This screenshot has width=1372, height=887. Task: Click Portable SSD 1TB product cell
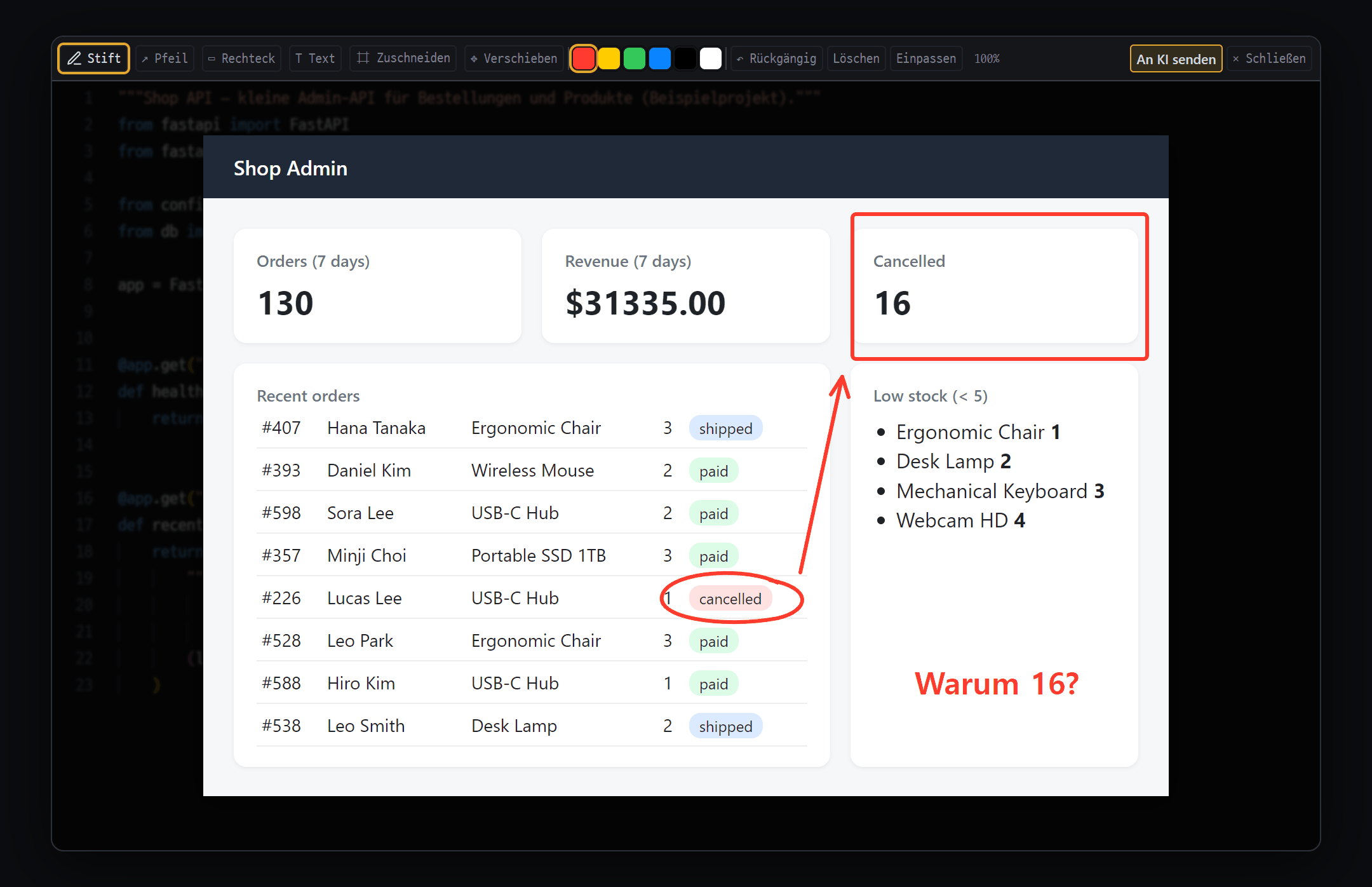539,555
